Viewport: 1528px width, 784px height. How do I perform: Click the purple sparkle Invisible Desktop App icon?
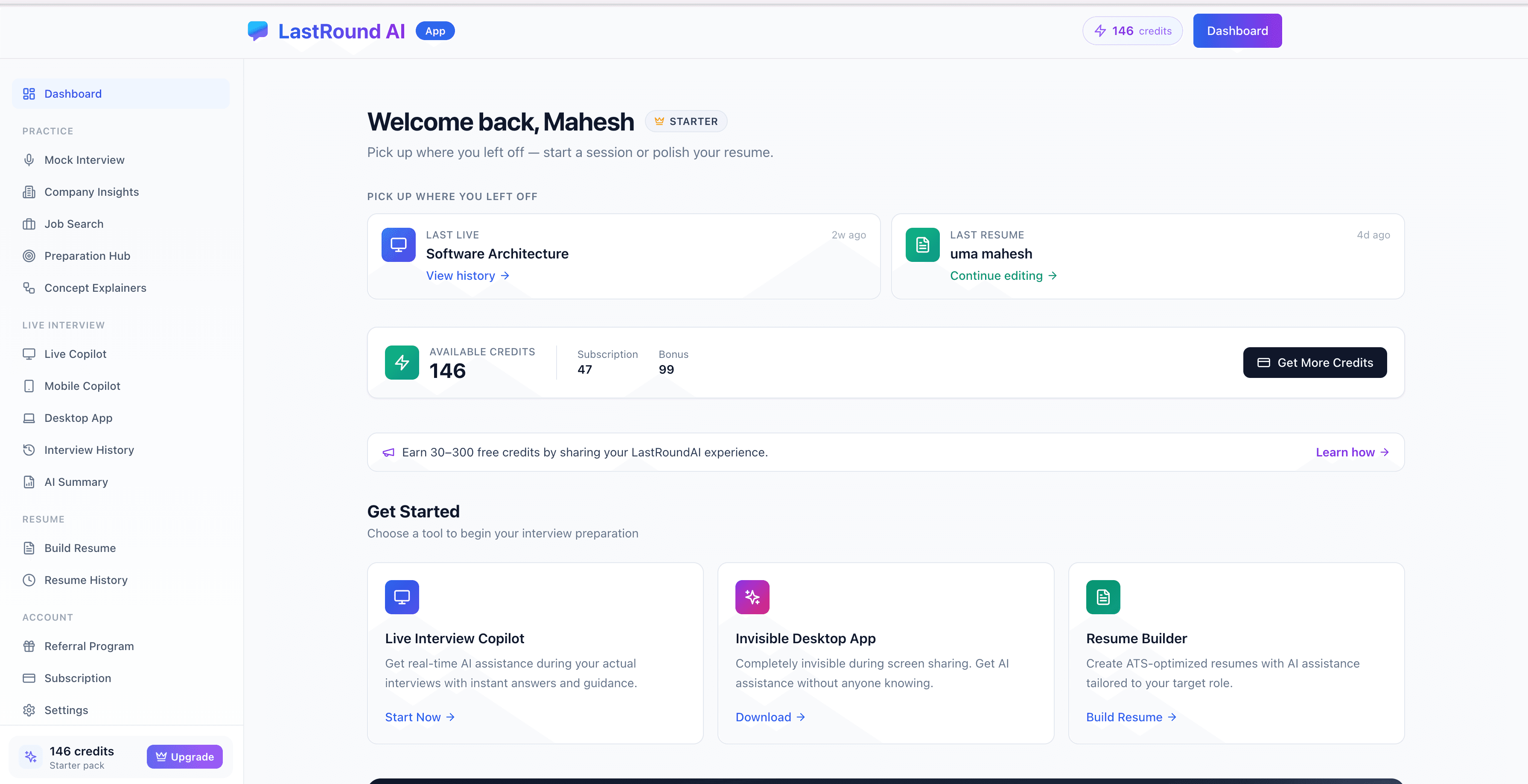(x=752, y=597)
